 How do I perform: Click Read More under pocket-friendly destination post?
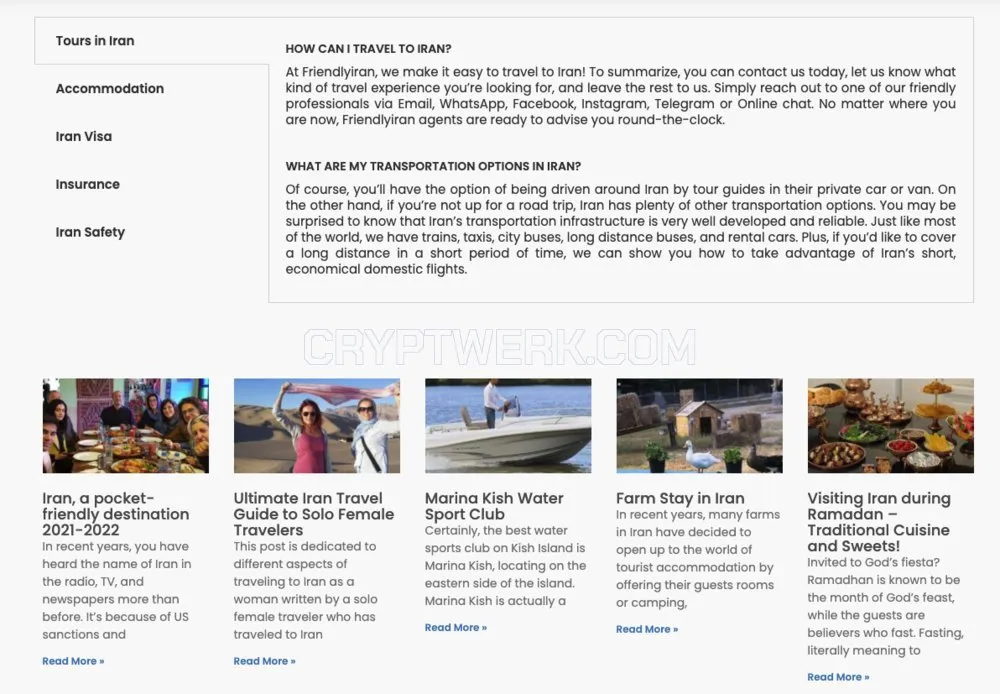(x=73, y=661)
